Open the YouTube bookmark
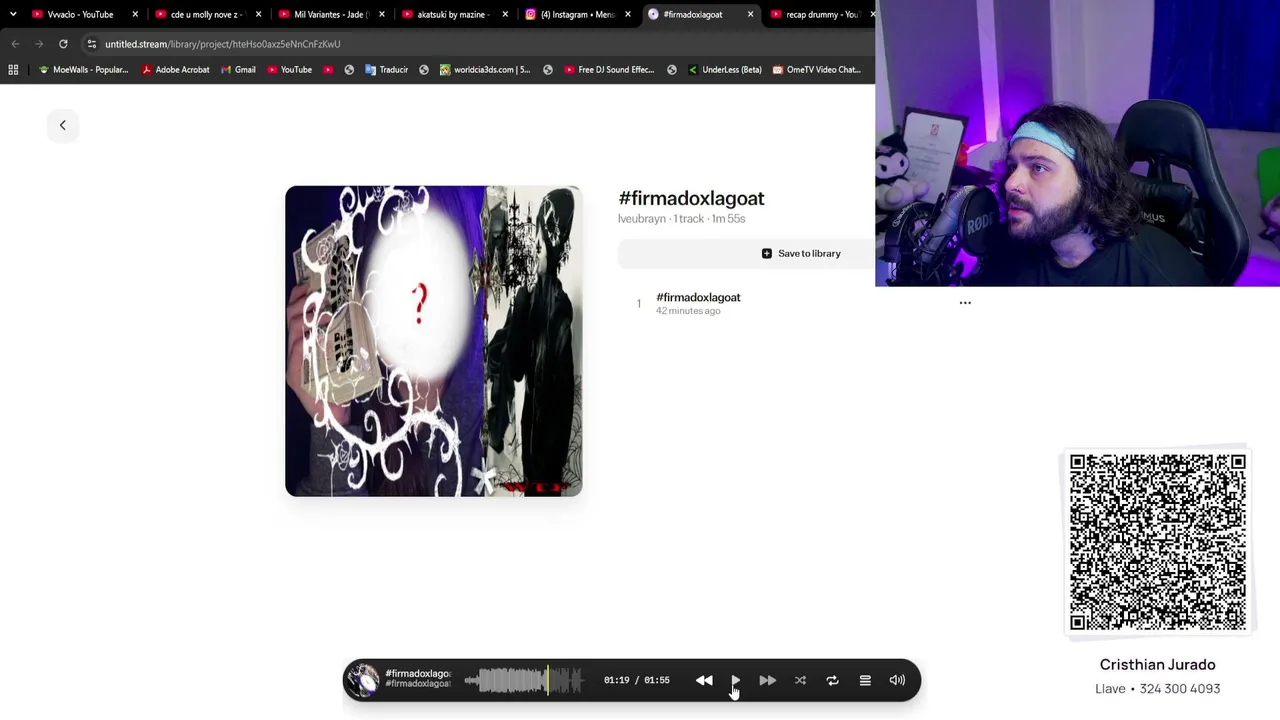The width and height of the screenshot is (1280, 720). (289, 70)
